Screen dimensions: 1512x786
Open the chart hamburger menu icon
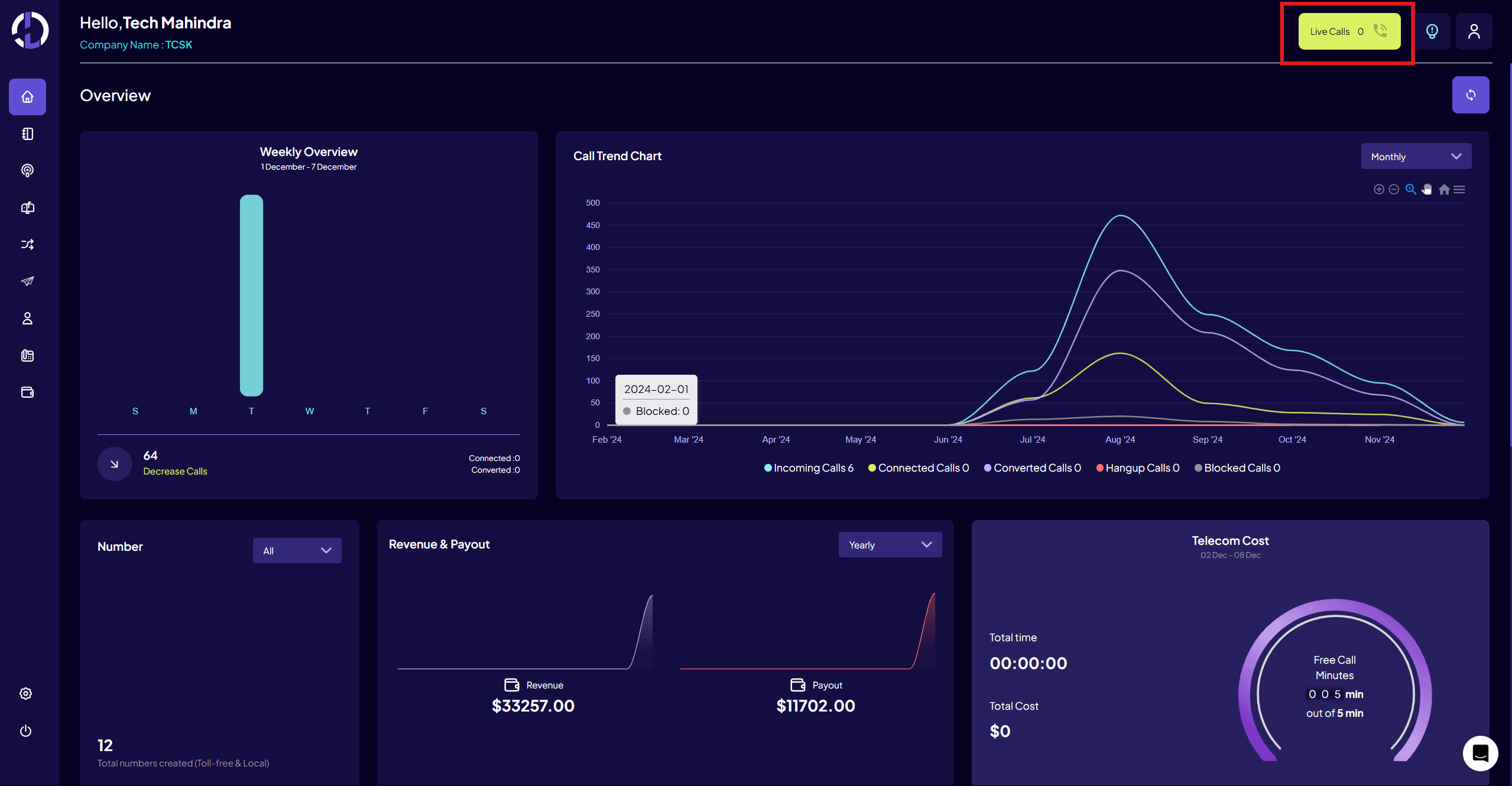point(1459,189)
